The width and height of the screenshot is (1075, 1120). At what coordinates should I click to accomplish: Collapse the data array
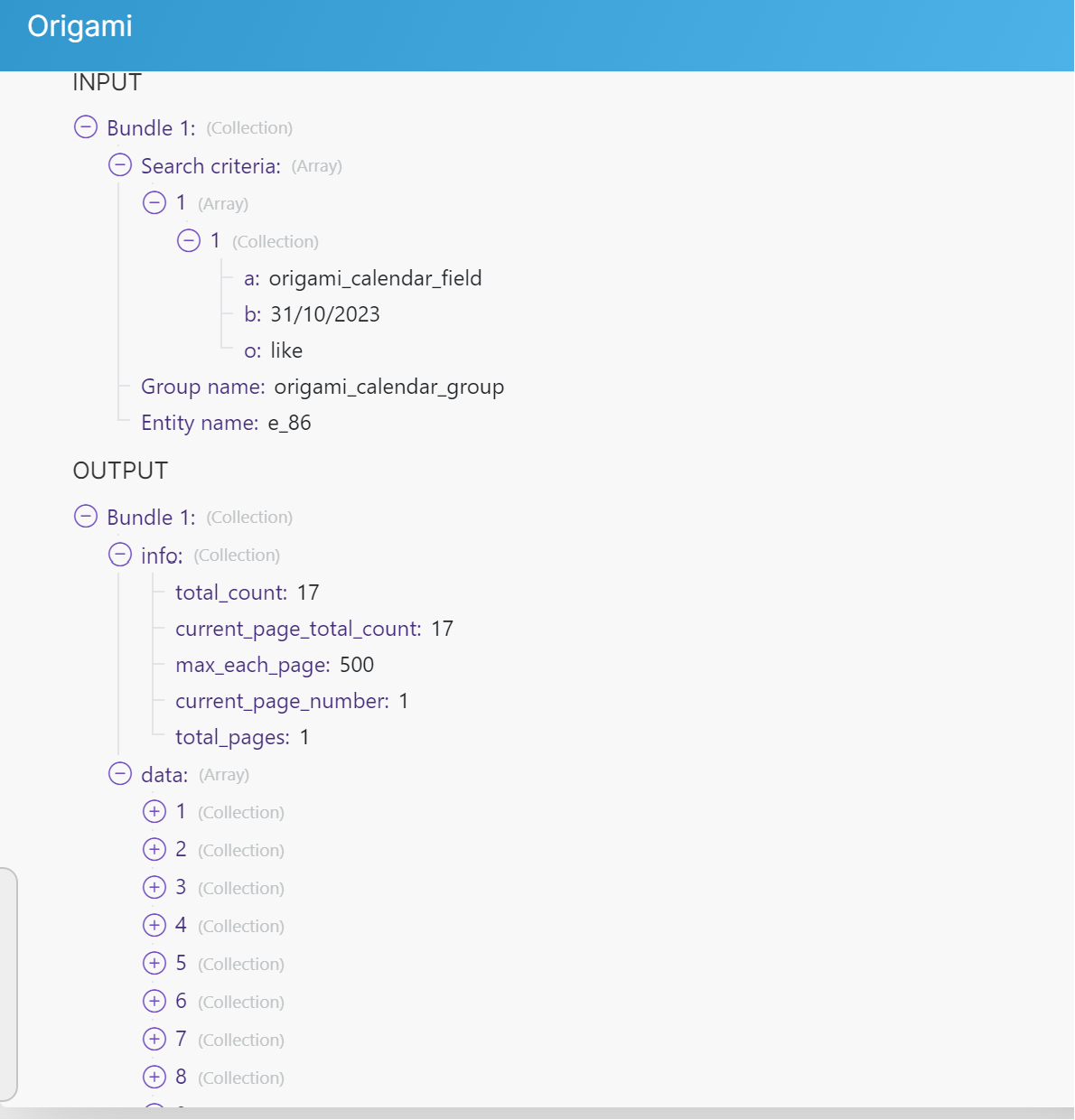[x=120, y=773]
